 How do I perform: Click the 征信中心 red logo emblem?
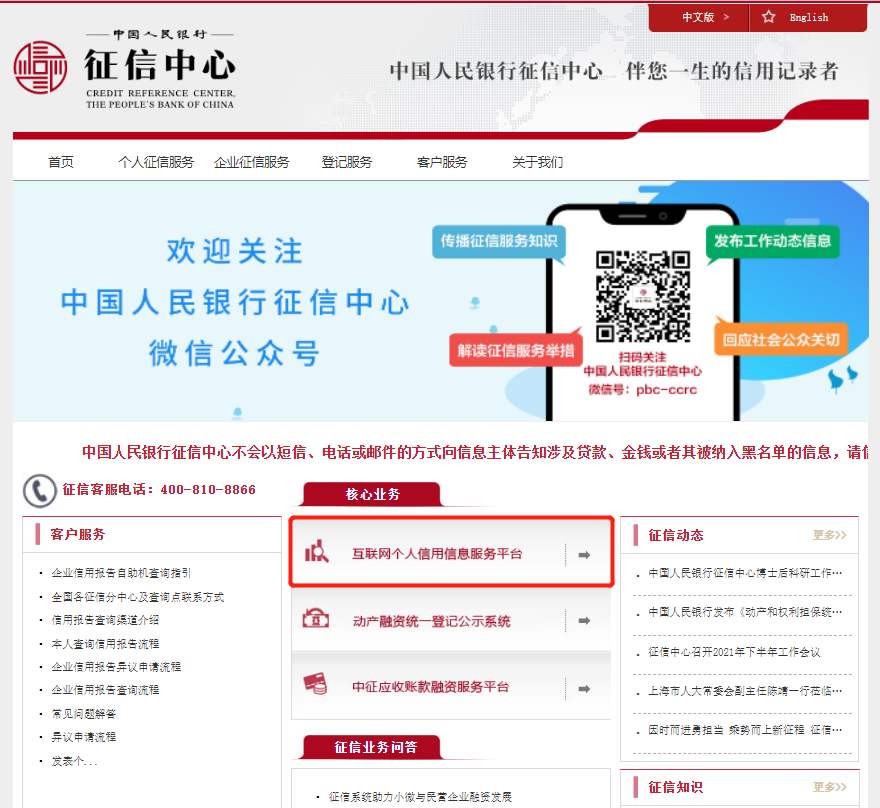click(x=40, y=67)
